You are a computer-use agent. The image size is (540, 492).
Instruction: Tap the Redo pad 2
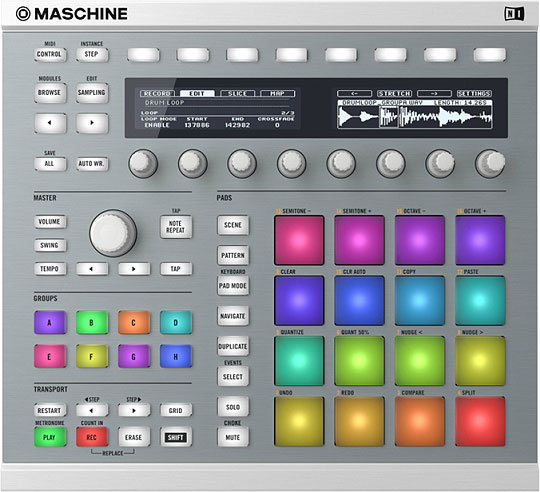coord(359,421)
